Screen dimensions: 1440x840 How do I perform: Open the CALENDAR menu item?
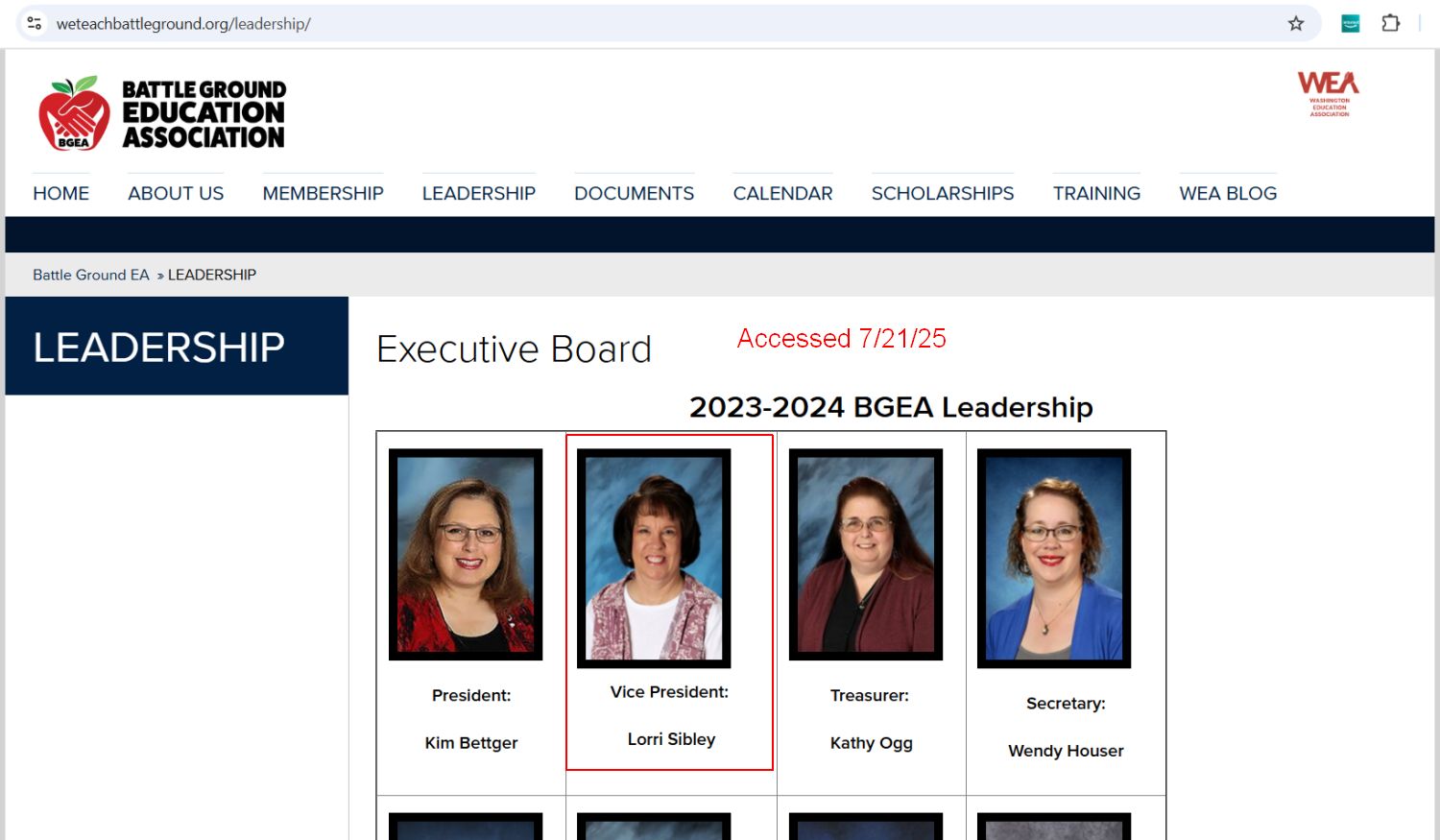(x=782, y=193)
